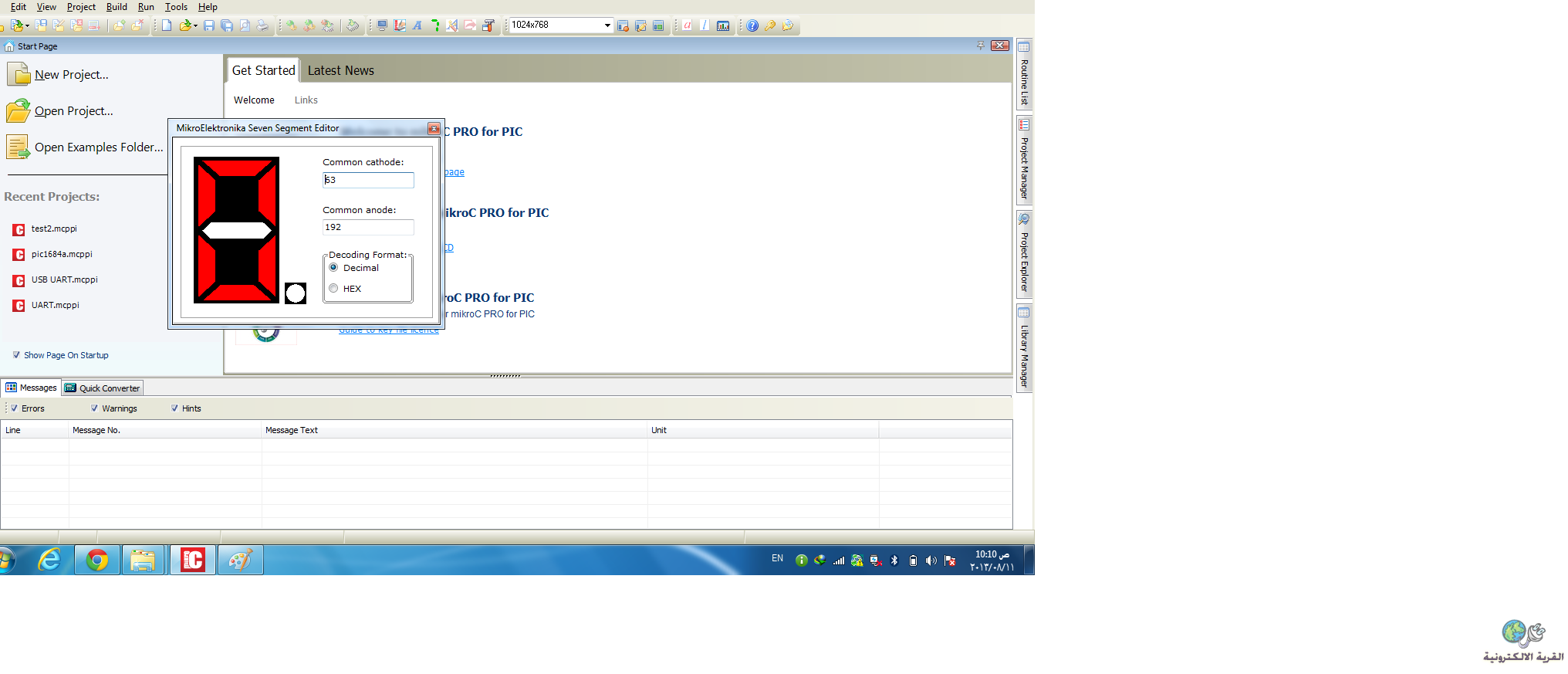Uncheck Show Page On Startup
Image resolution: width=1568 pixels, height=674 pixels.
pyautogui.click(x=16, y=355)
